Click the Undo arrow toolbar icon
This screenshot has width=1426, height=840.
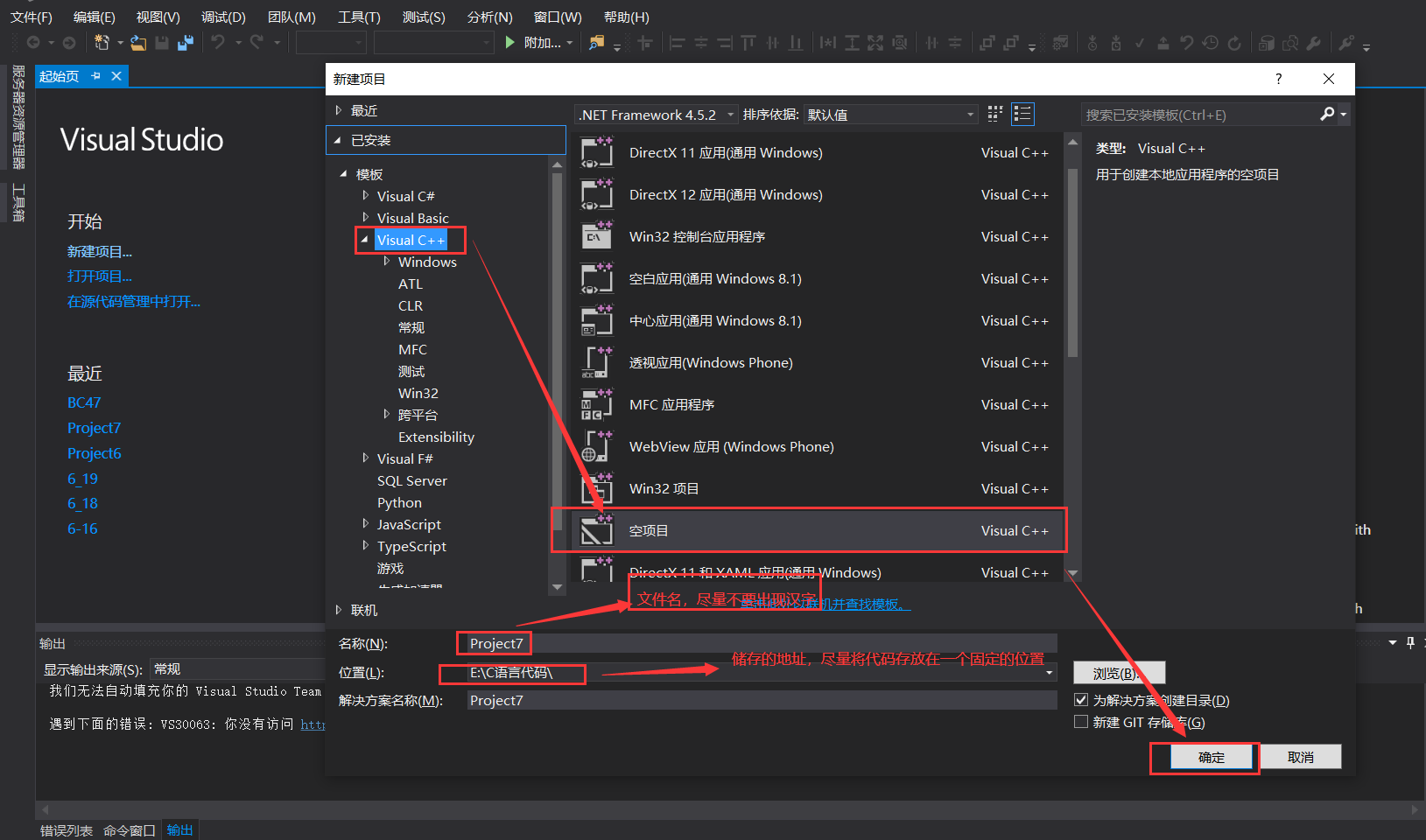pyautogui.click(x=218, y=42)
